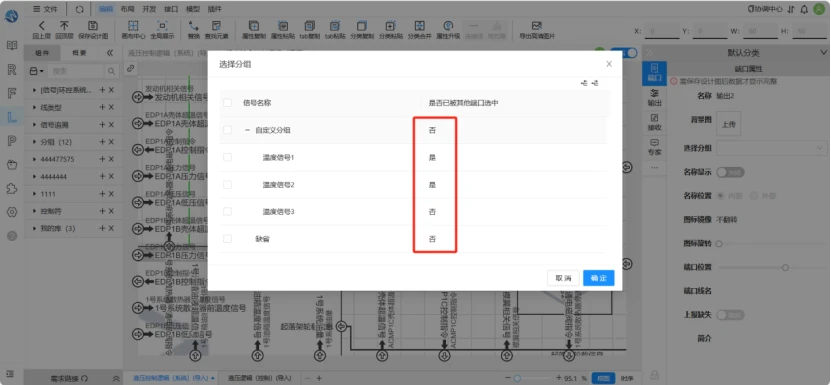Switch to the 概要 panel tab
This screenshot has width=831, height=385.
coord(79,53)
